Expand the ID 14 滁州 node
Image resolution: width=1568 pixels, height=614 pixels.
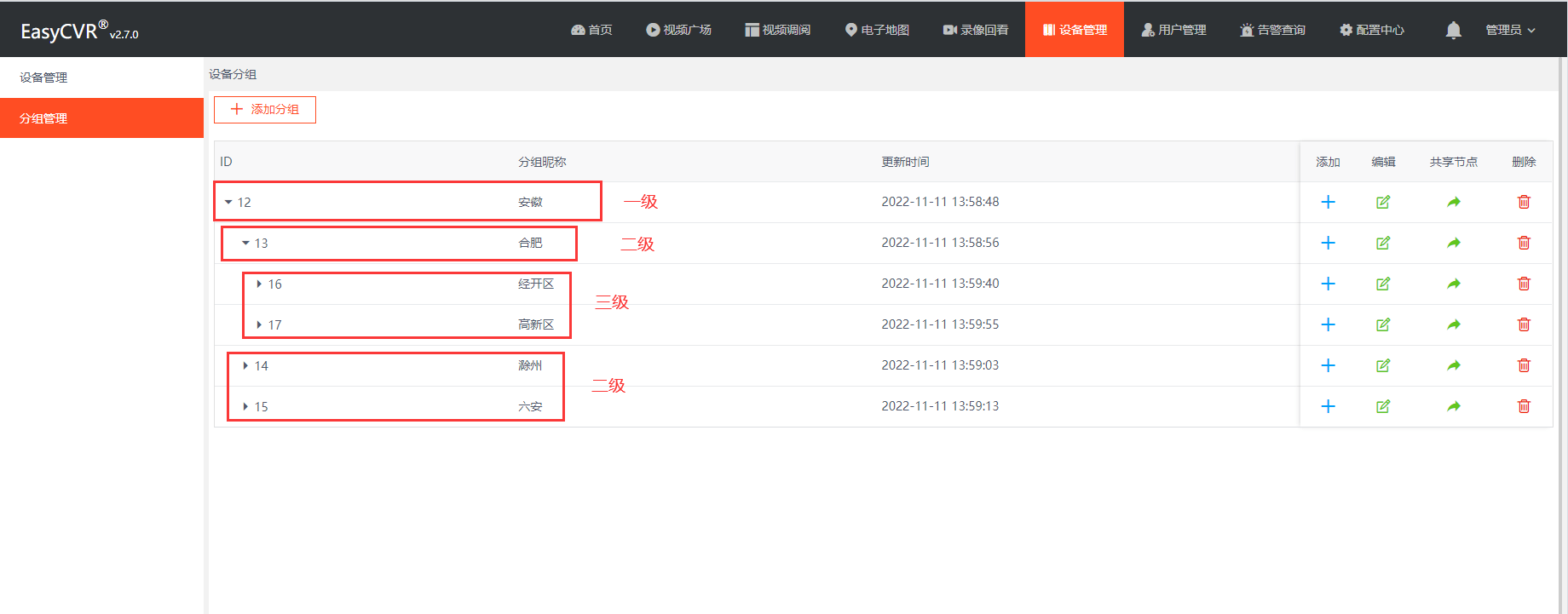coord(245,365)
